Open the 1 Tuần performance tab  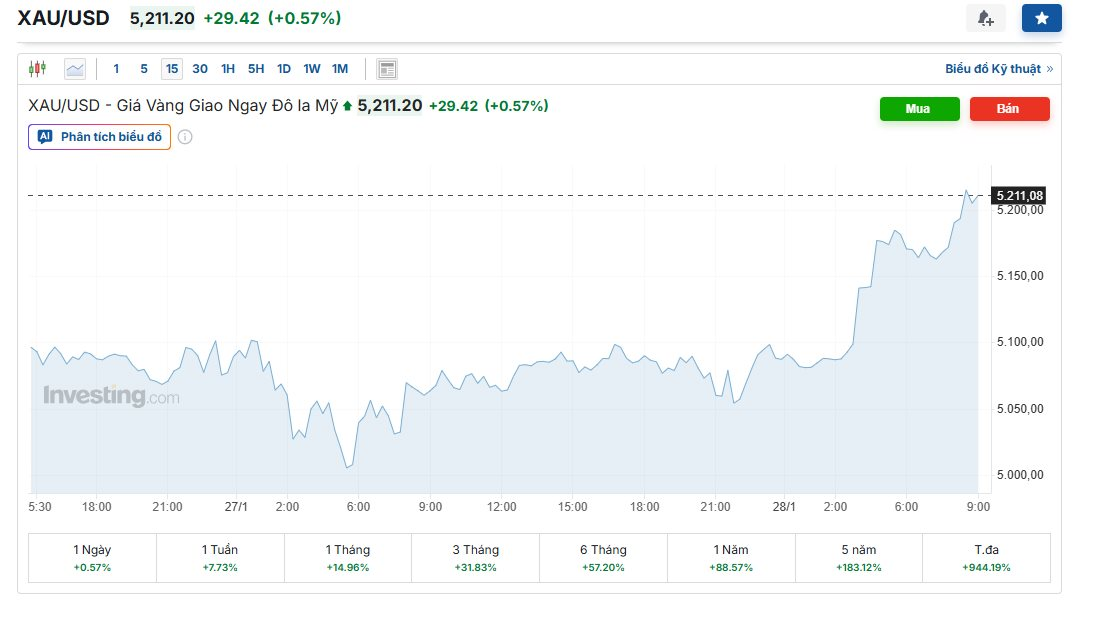tap(220, 558)
